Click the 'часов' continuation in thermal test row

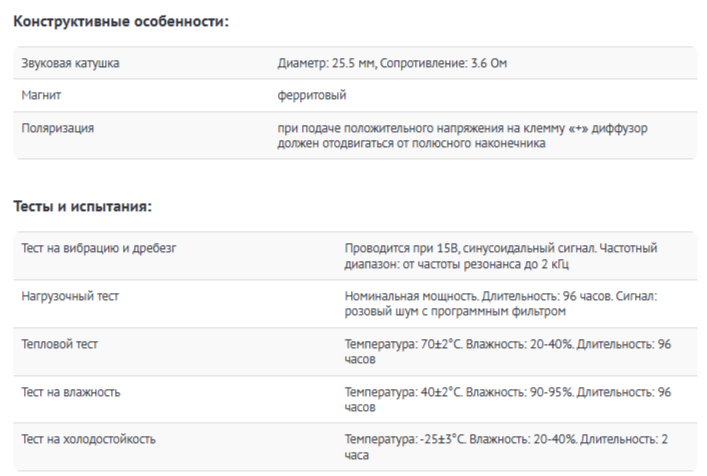tap(360, 359)
